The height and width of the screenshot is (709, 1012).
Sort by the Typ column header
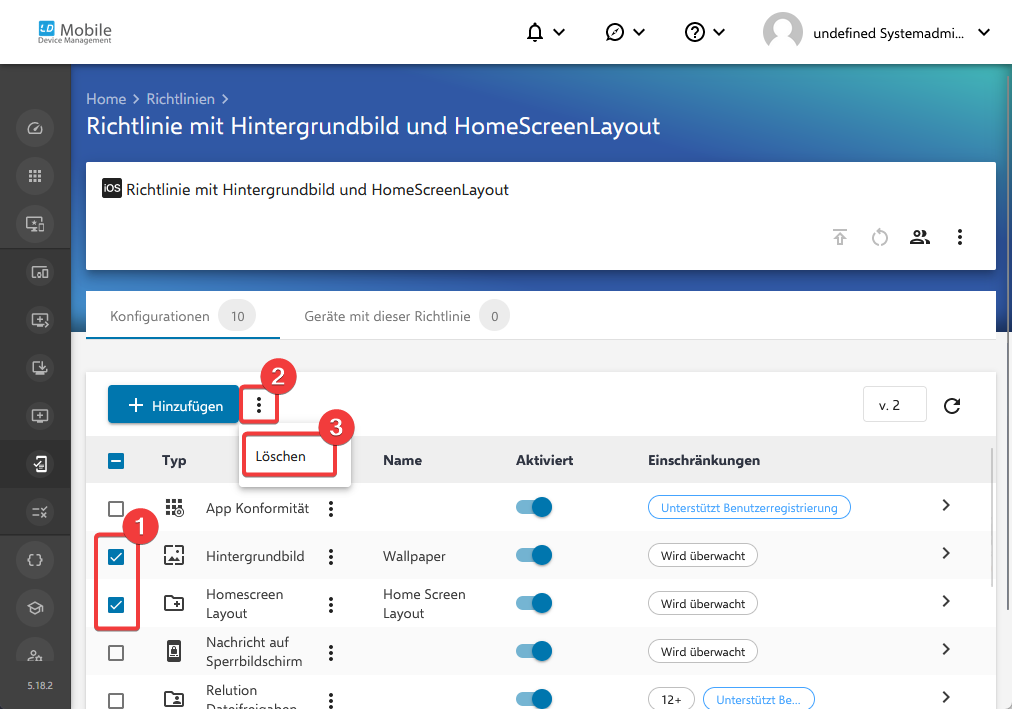click(x=174, y=461)
